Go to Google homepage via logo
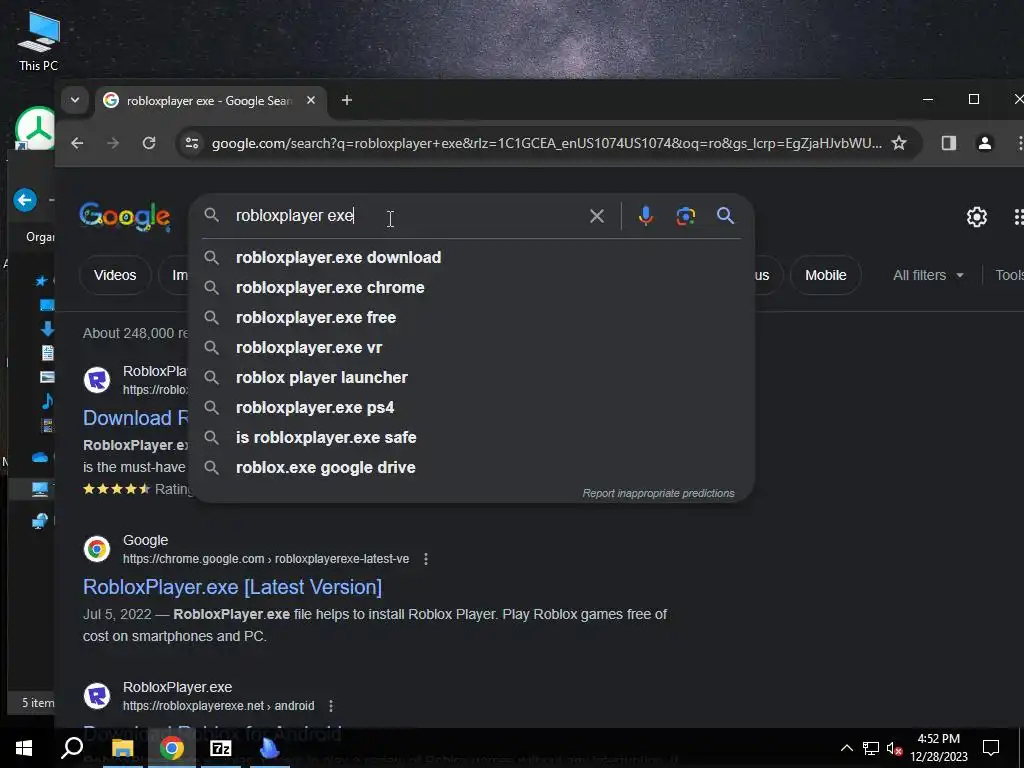 [x=125, y=216]
